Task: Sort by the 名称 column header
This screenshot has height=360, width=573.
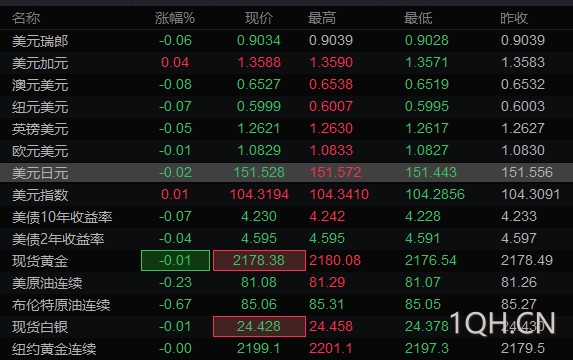Action: pos(26,18)
